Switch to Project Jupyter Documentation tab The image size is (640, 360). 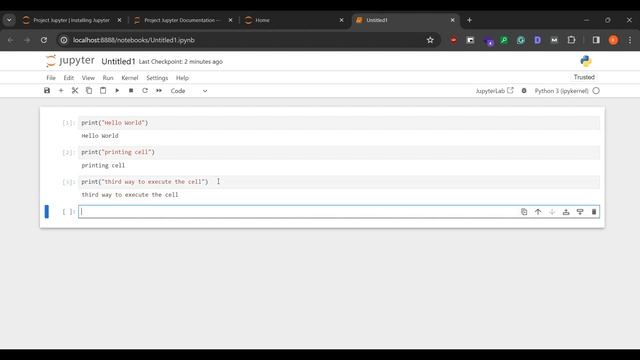point(182,20)
